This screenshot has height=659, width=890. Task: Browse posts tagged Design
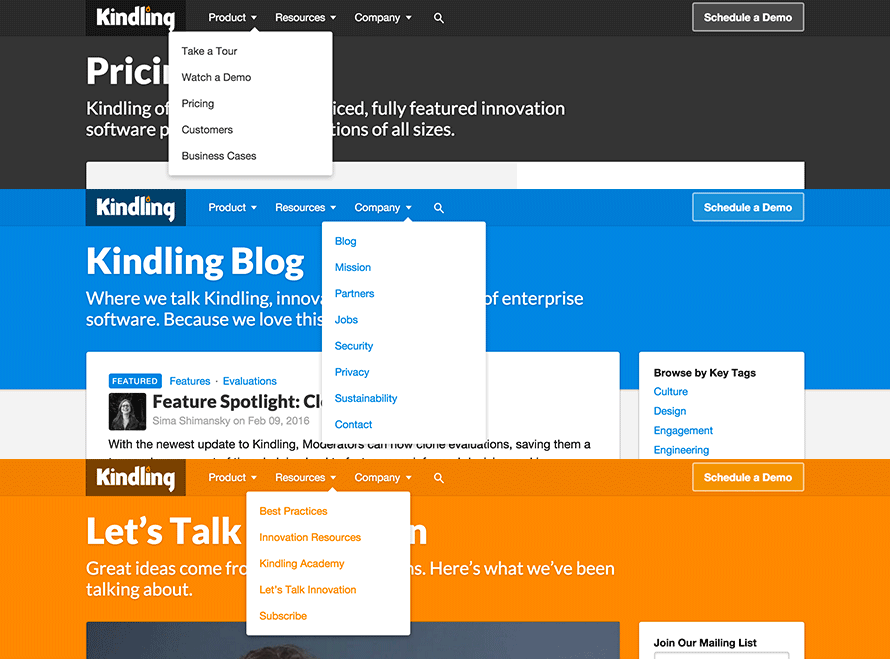point(670,411)
